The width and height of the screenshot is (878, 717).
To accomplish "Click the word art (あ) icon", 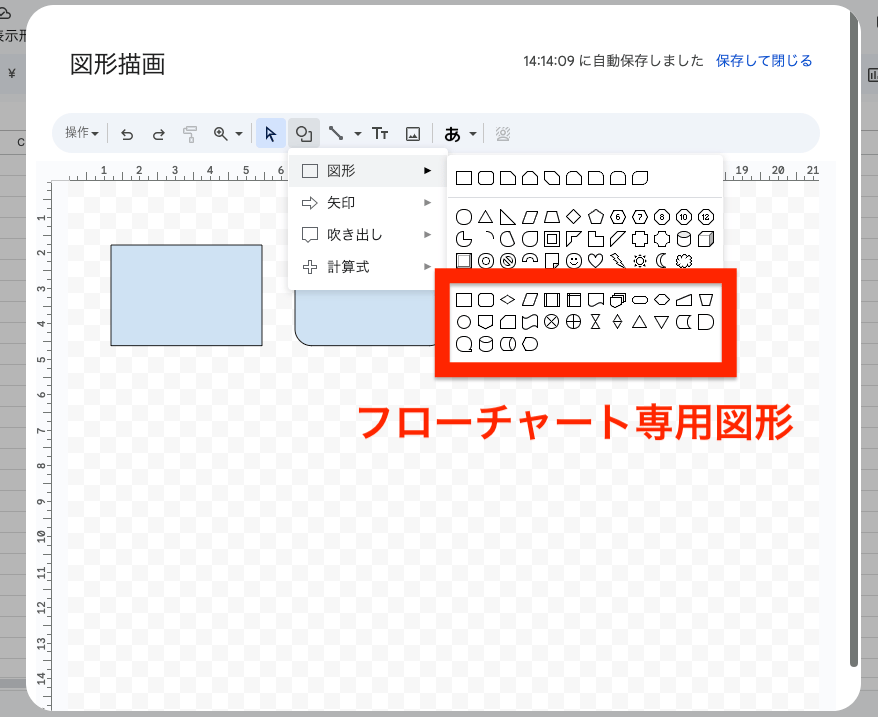I will [x=450, y=132].
